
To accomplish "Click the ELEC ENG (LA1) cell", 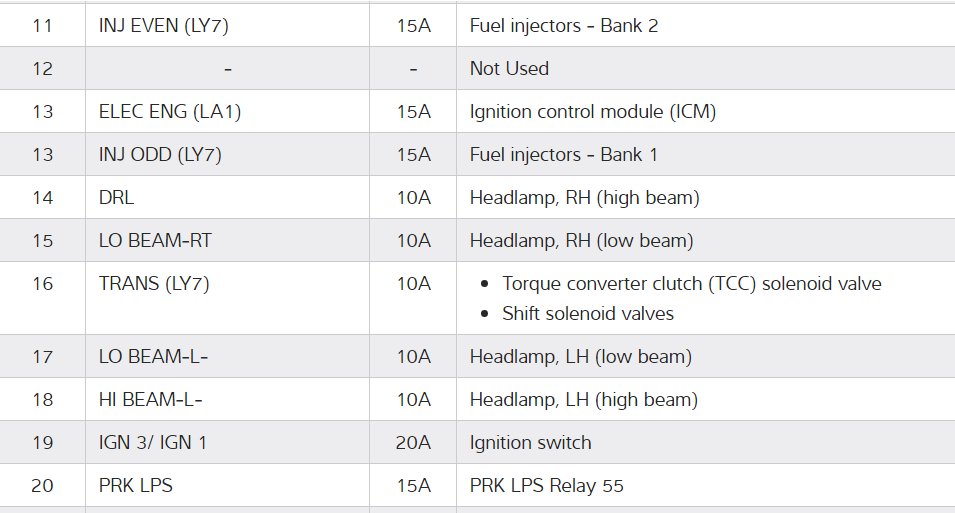I will click(170, 112).
